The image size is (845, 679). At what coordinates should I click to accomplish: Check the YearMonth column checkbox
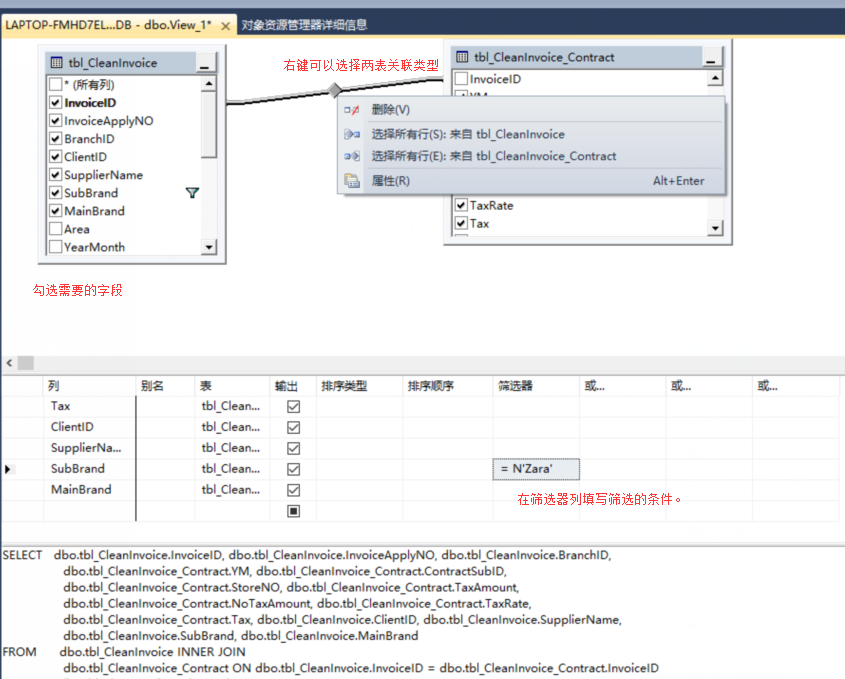pyautogui.click(x=56, y=247)
